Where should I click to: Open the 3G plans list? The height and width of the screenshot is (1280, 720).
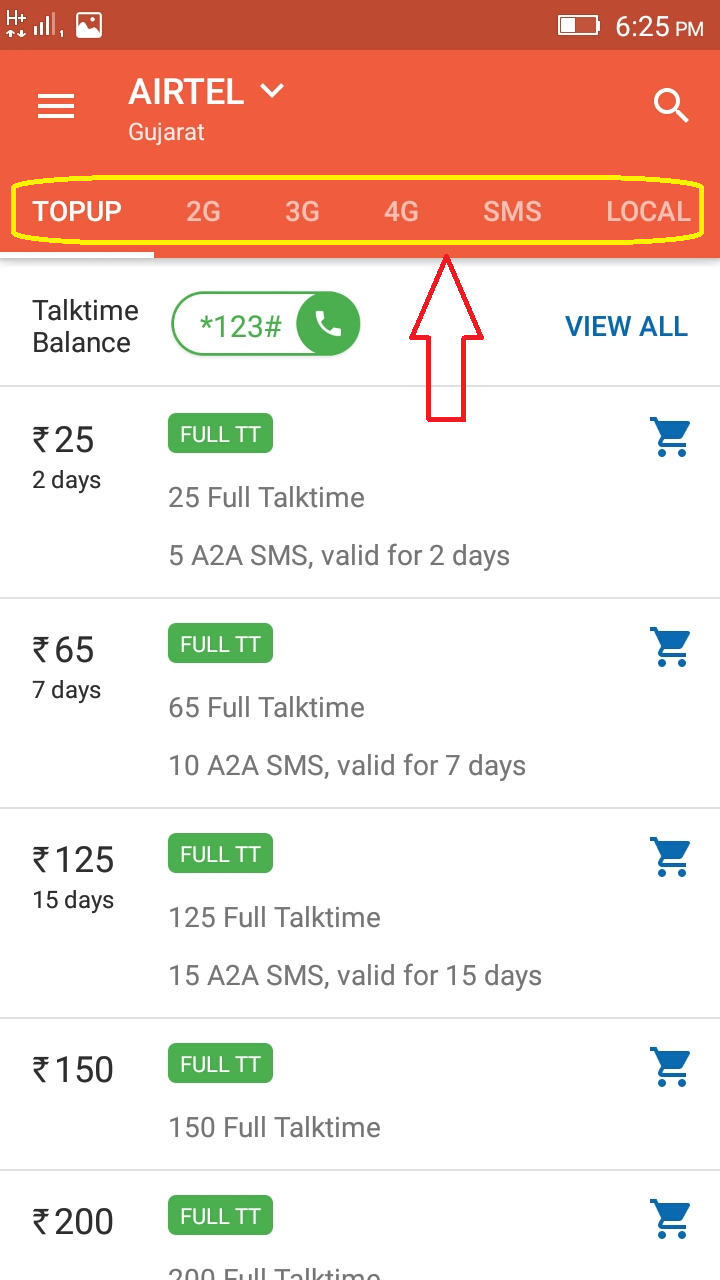click(x=302, y=211)
